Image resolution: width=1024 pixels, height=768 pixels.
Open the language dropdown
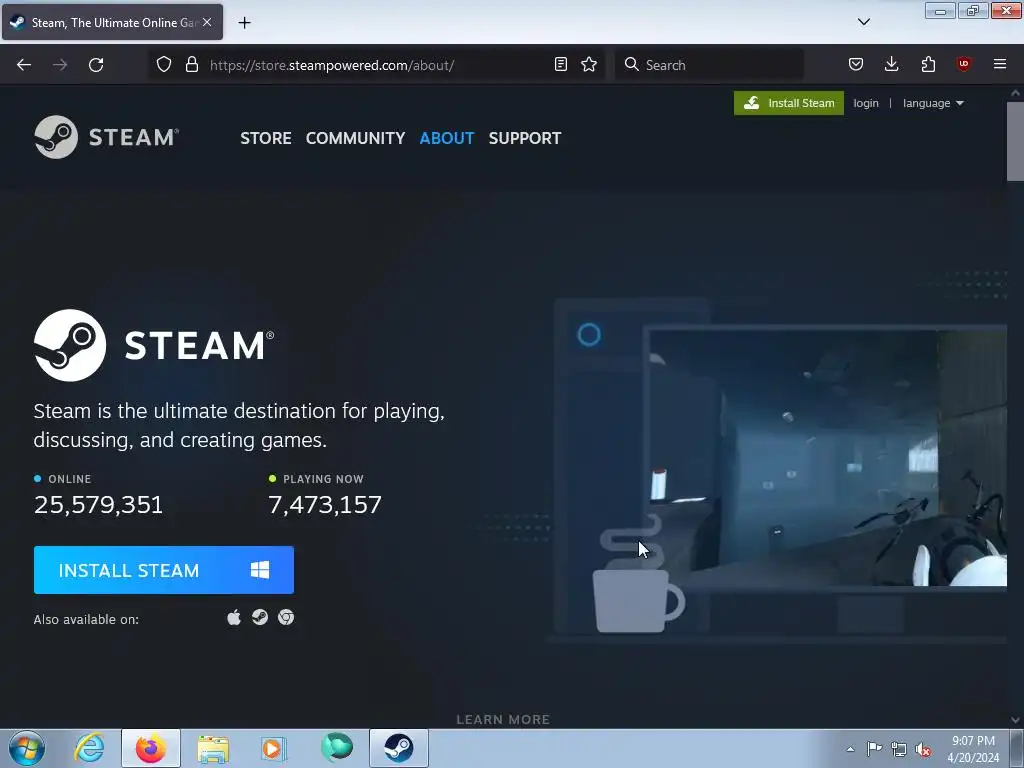(x=933, y=103)
